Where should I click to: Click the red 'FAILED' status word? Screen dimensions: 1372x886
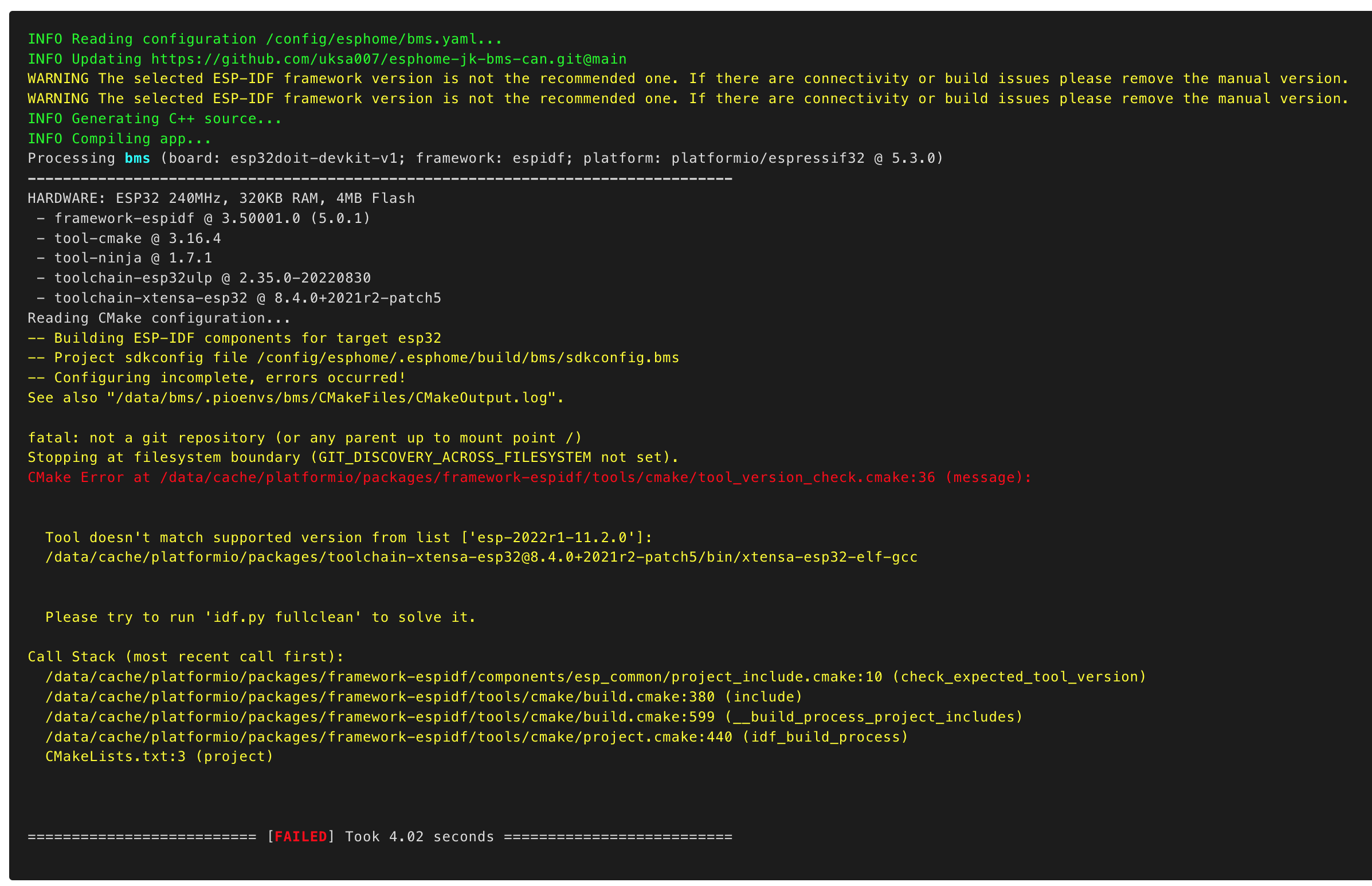pos(301,837)
